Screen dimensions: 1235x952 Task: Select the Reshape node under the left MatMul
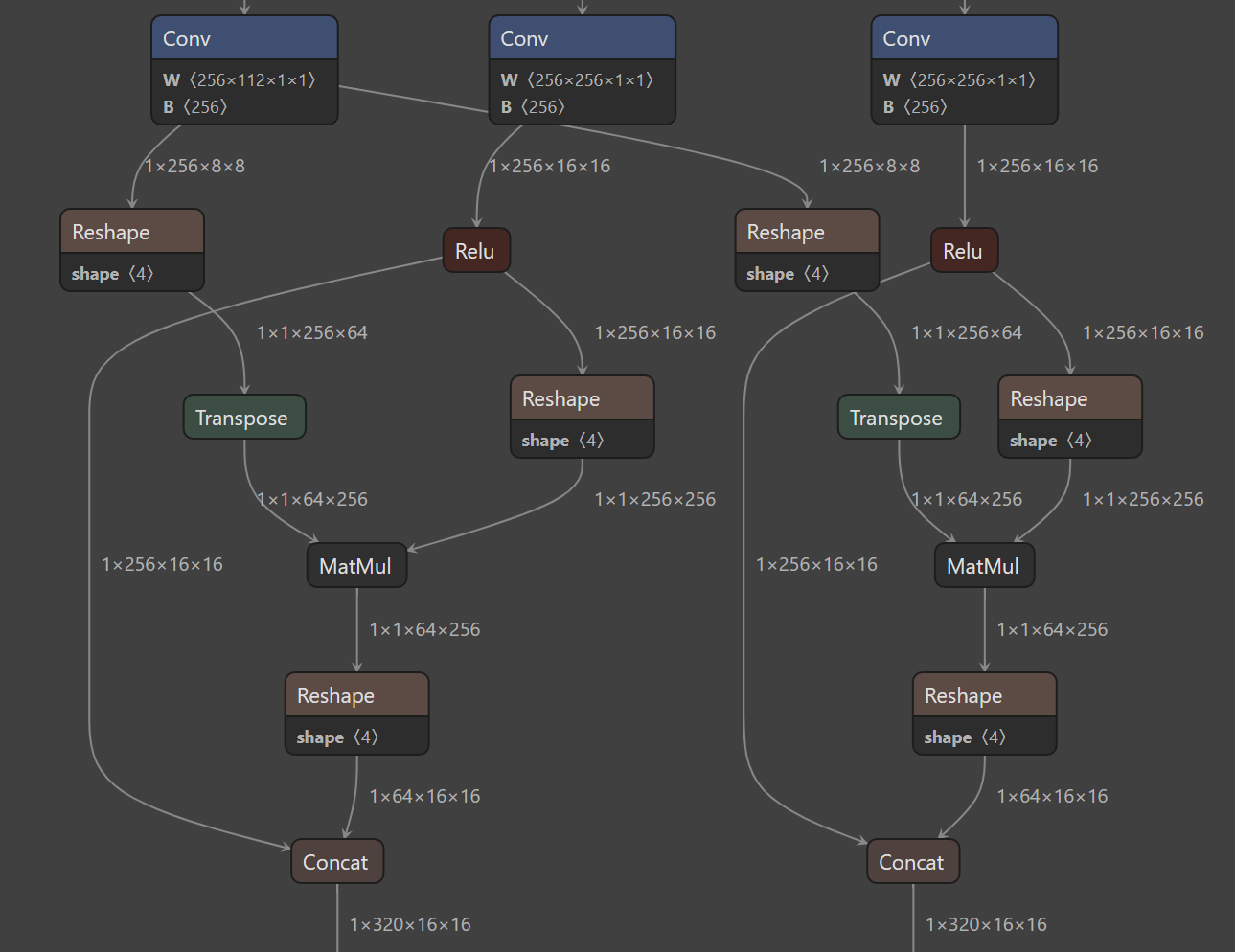tap(356, 696)
